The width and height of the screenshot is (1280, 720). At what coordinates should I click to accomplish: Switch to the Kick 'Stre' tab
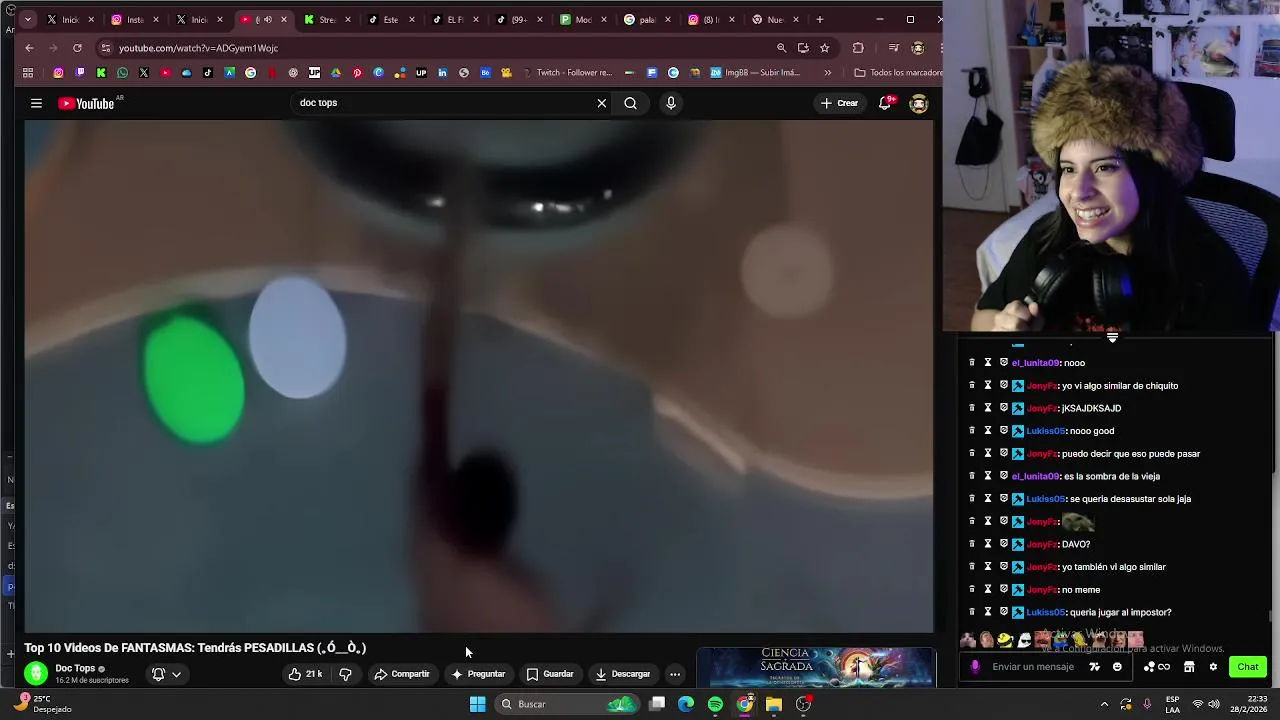click(328, 19)
